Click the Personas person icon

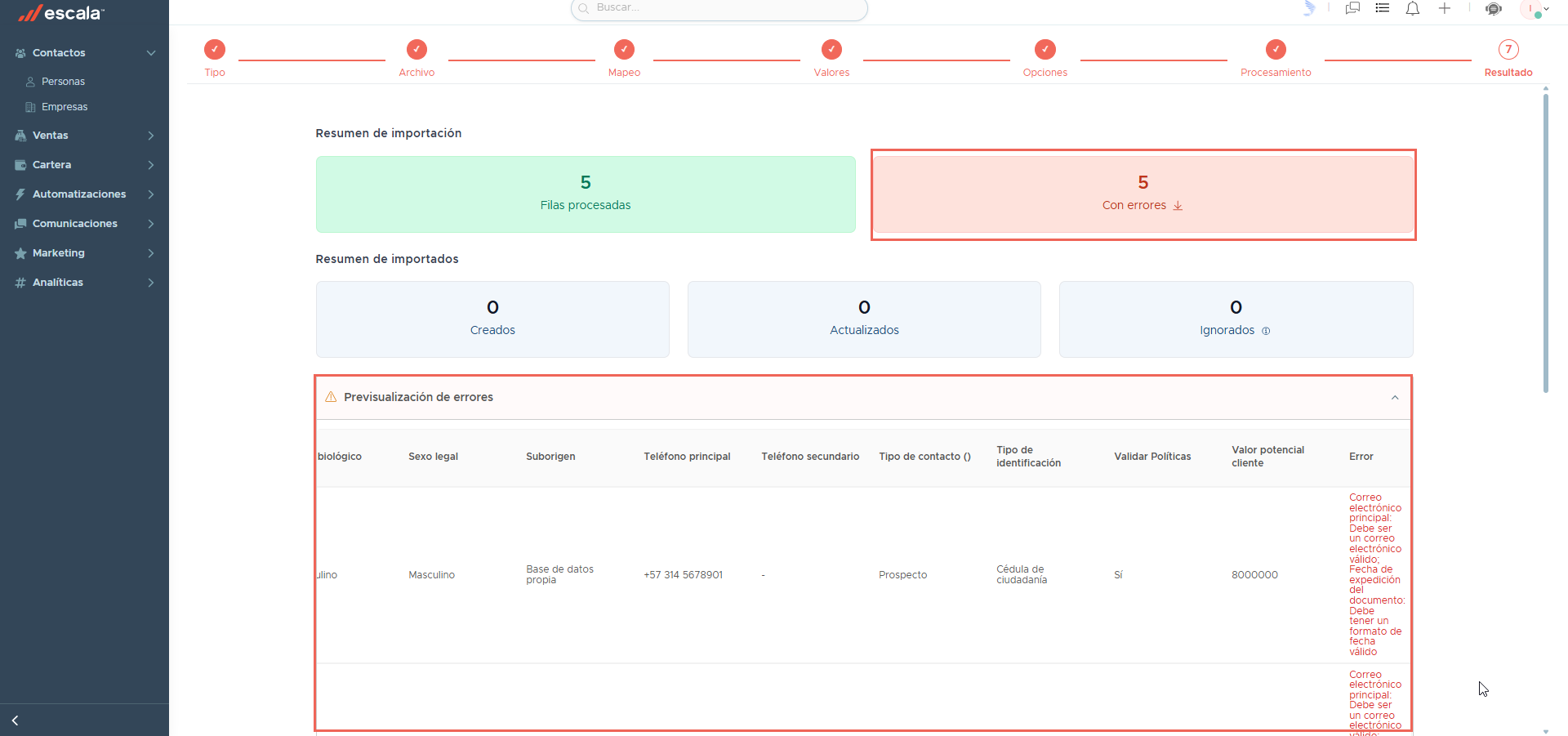[30, 82]
